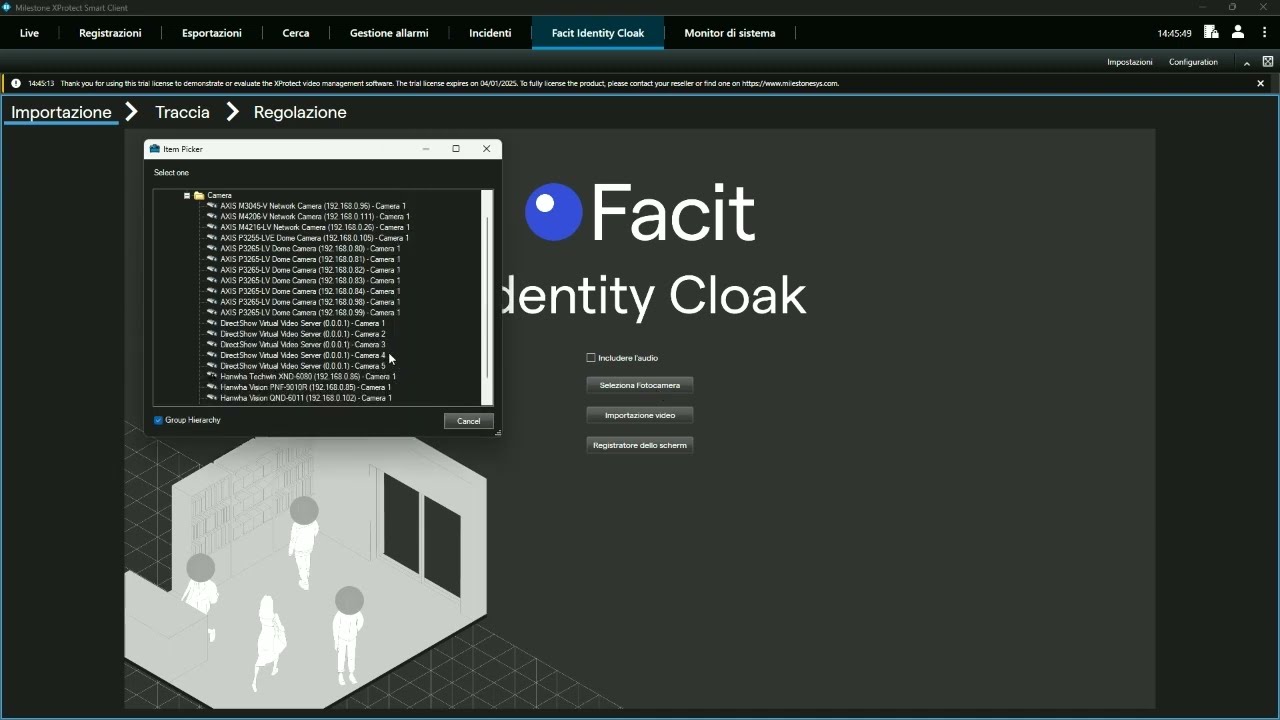Click camera icon beside Hanwha Vision QND-6011
1280x720 pixels.
(x=212, y=398)
